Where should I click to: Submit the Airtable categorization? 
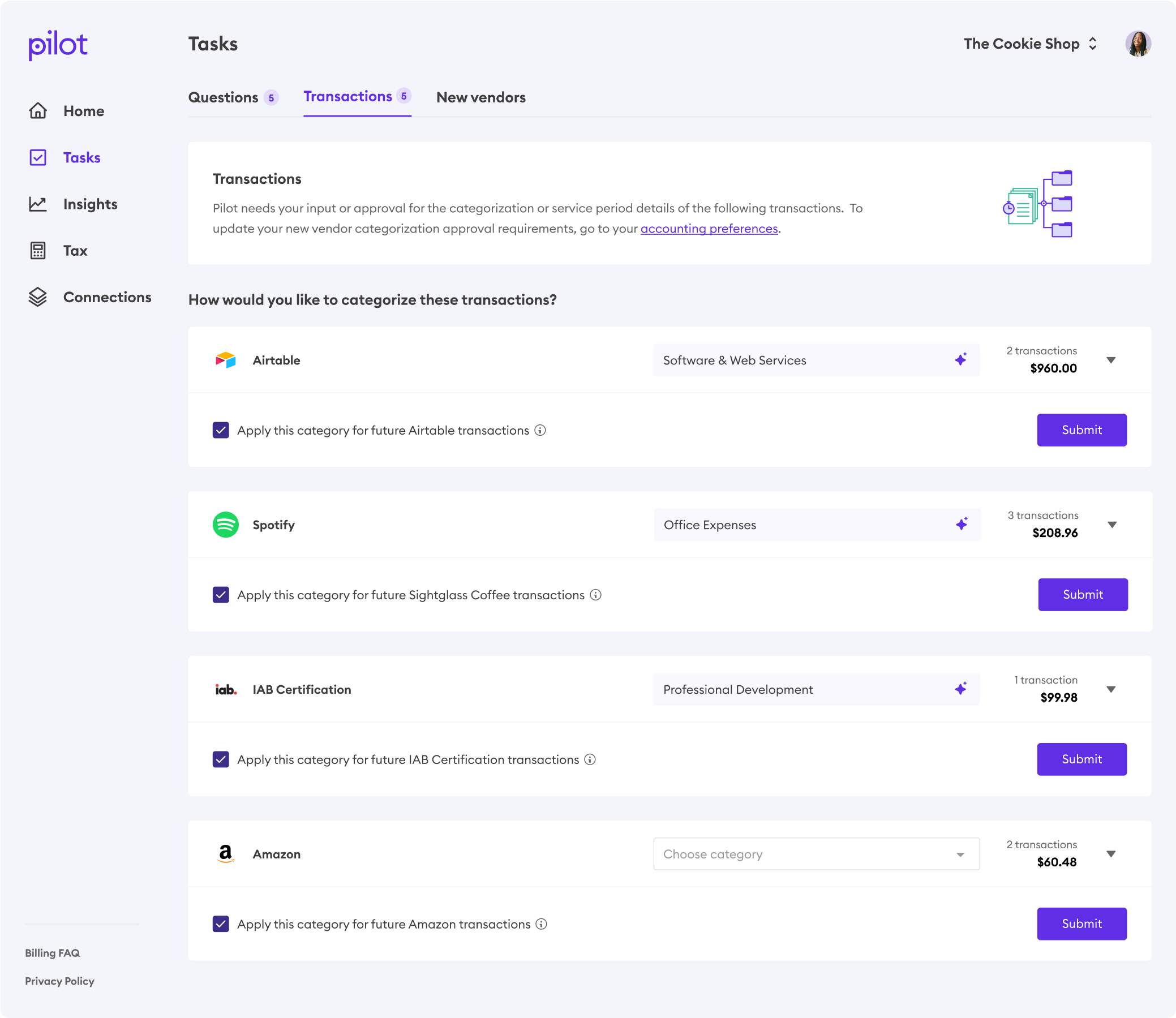[x=1081, y=430]
